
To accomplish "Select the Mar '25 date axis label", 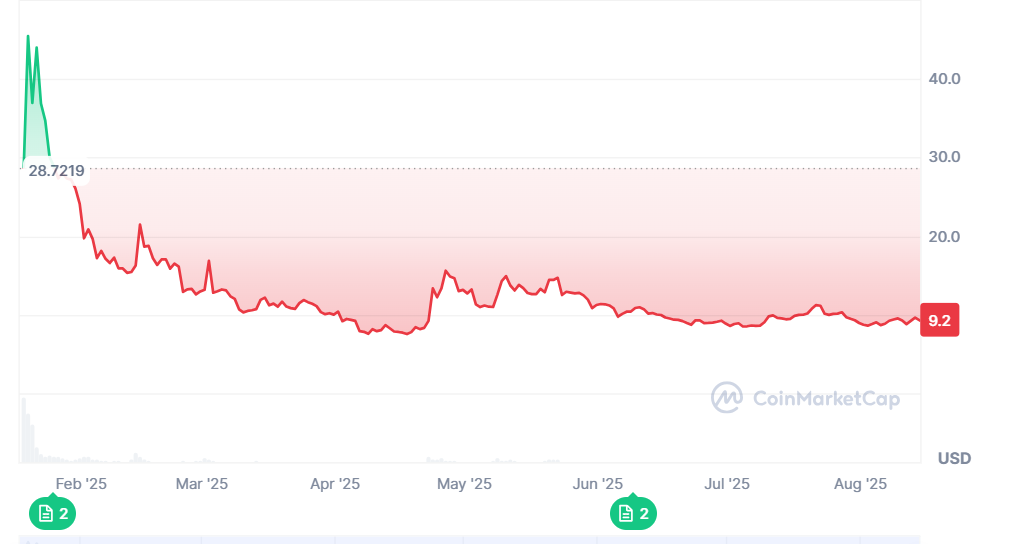I will [202, 484].
